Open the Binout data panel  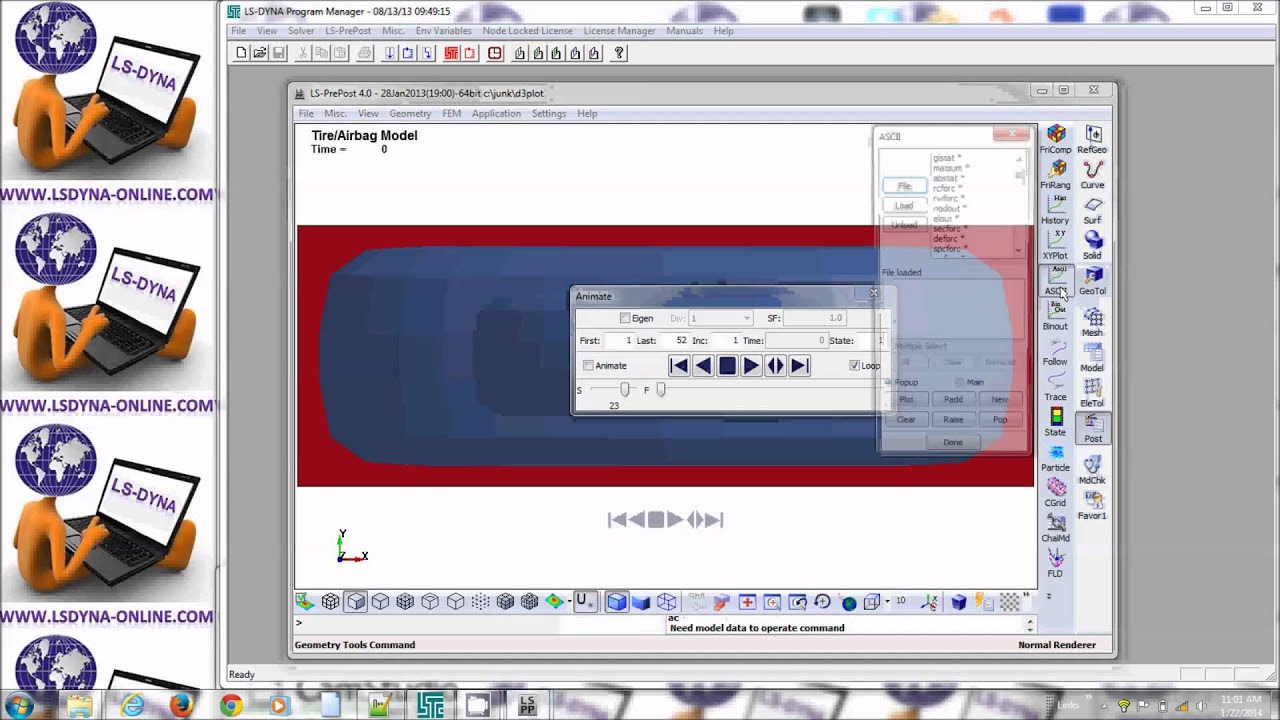pos(1055,316)
